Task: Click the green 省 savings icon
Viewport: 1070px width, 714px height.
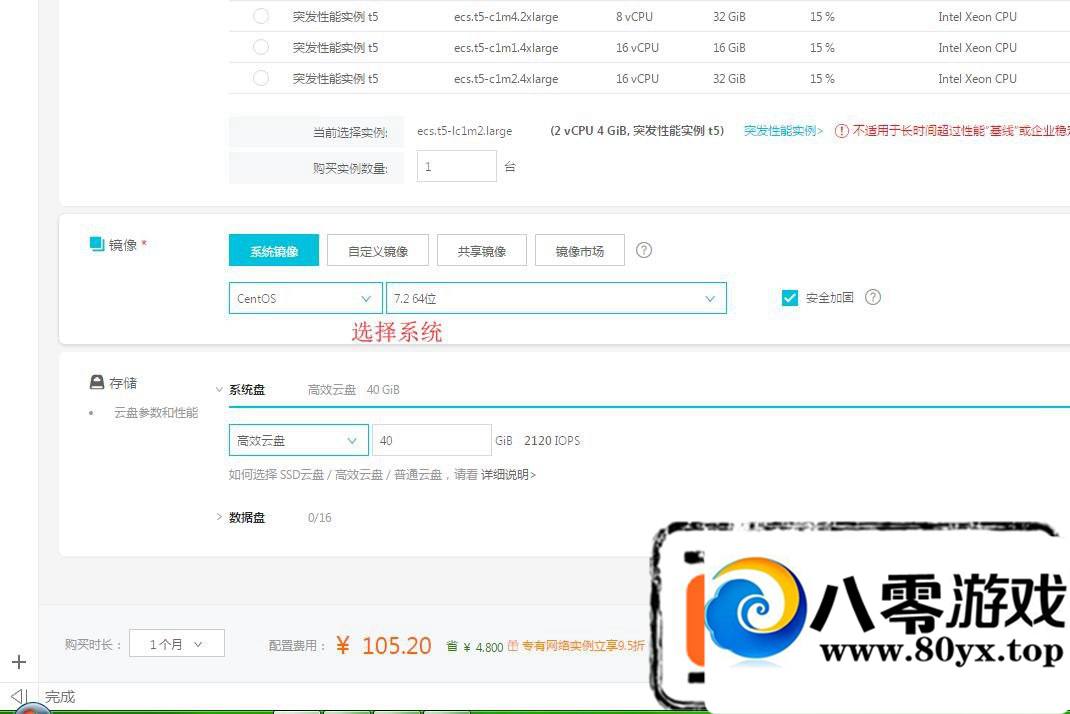Action: pos(452,647)
